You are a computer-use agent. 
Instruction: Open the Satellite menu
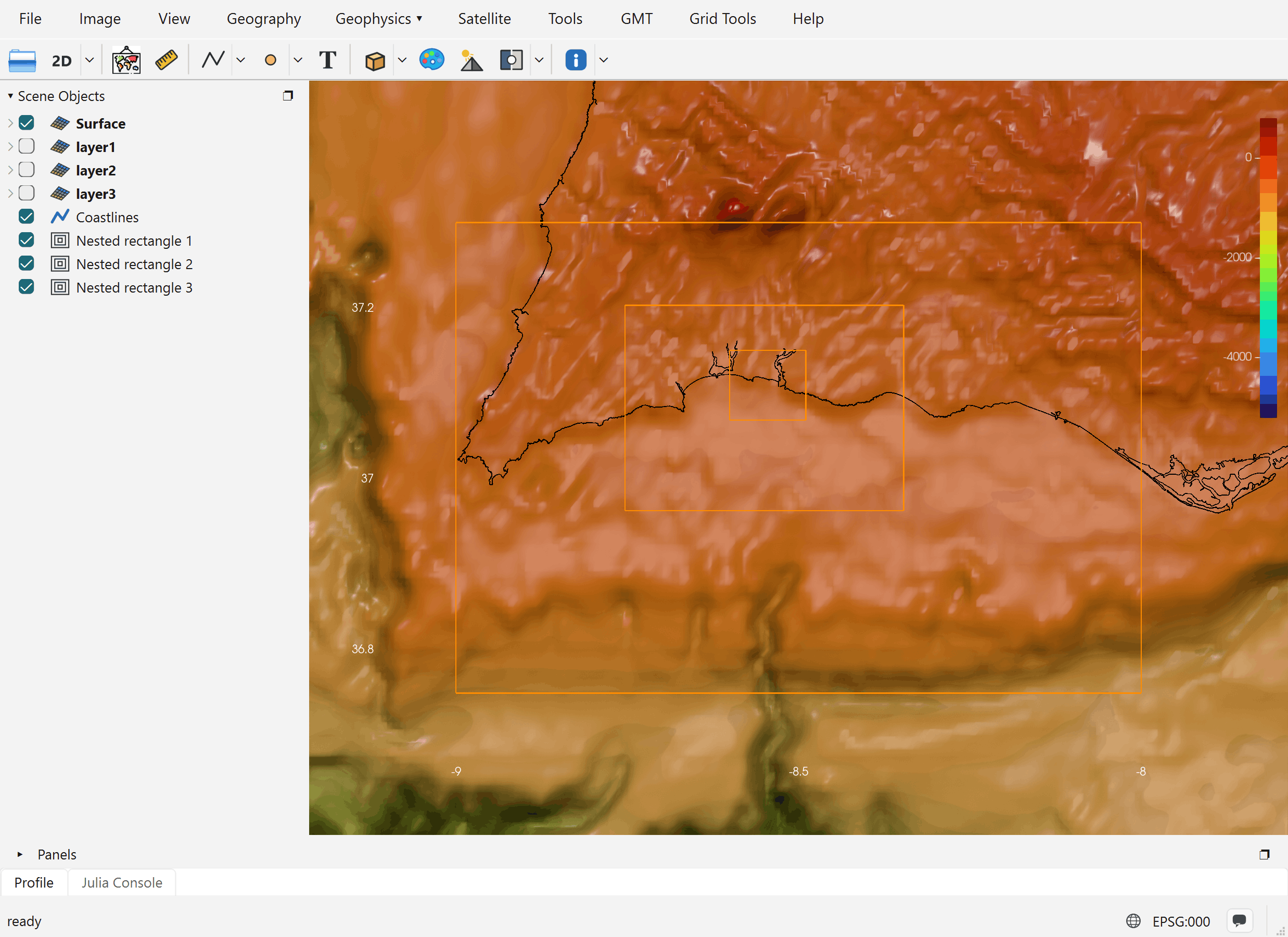tap(484, 19)
